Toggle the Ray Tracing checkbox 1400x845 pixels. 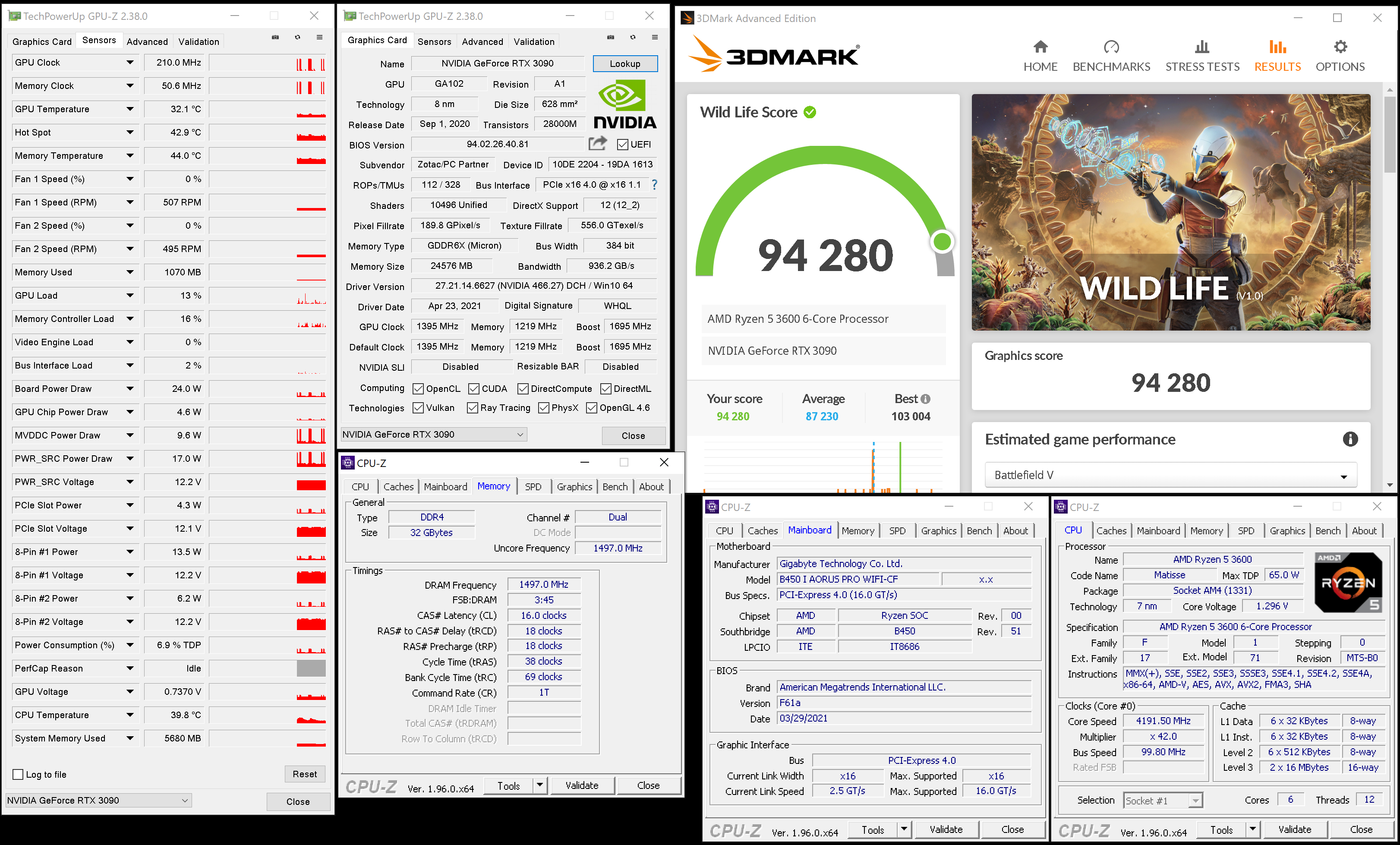(x=472, y=408)
